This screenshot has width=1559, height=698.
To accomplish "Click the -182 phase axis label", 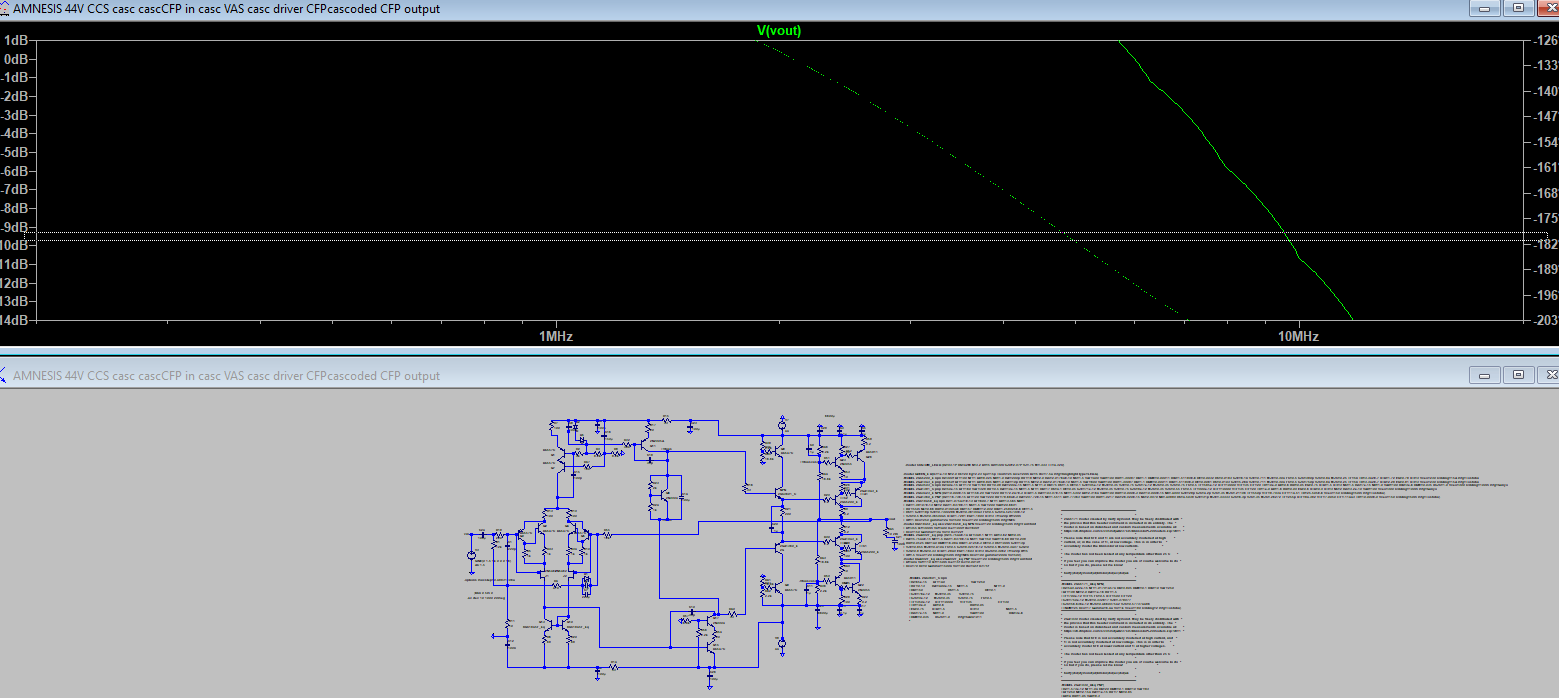I will coord(1545,245).
